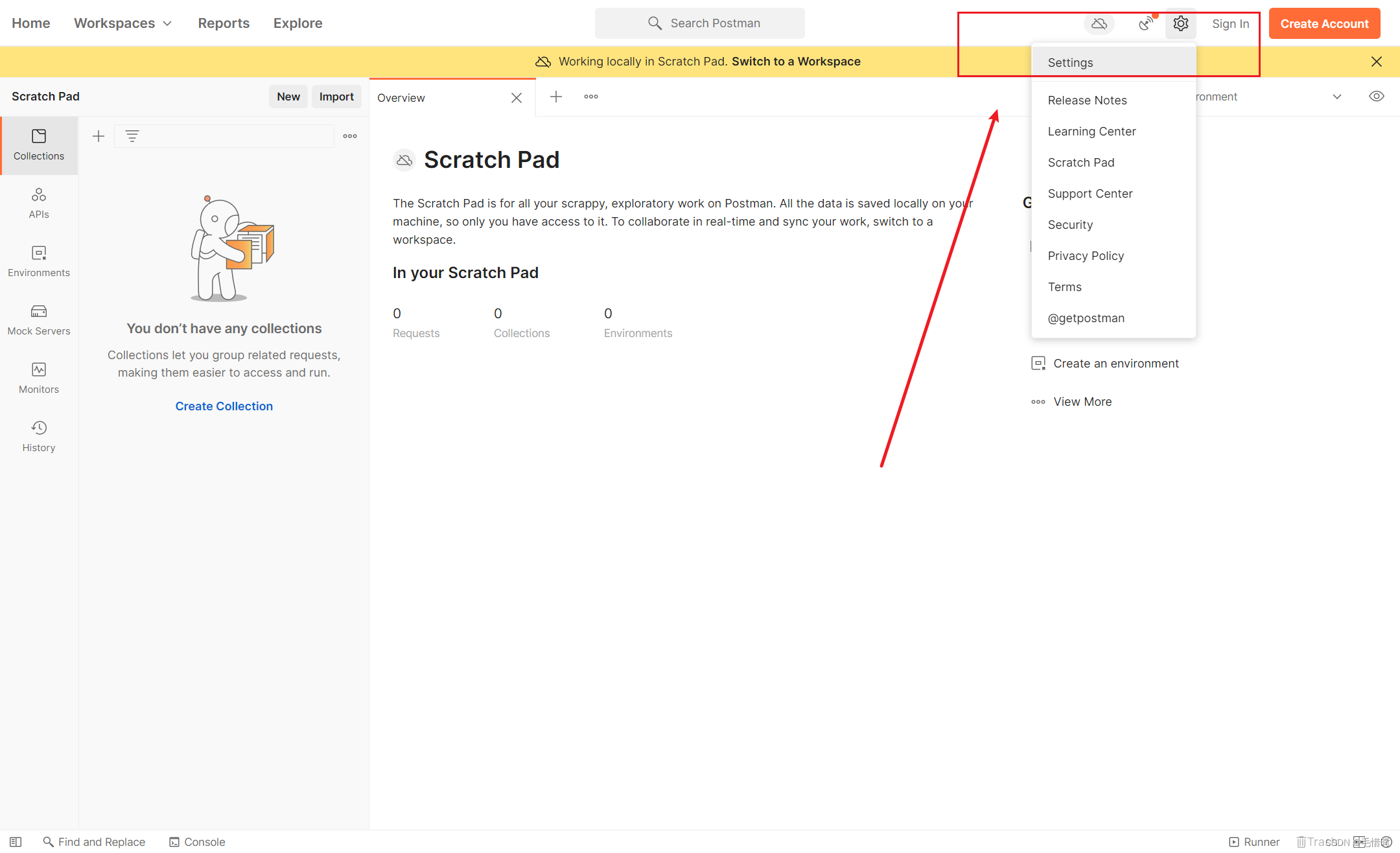The height and width of the screenshot is (853, 1400).
Task: Open the Explore page
Action: click(298, 23)
